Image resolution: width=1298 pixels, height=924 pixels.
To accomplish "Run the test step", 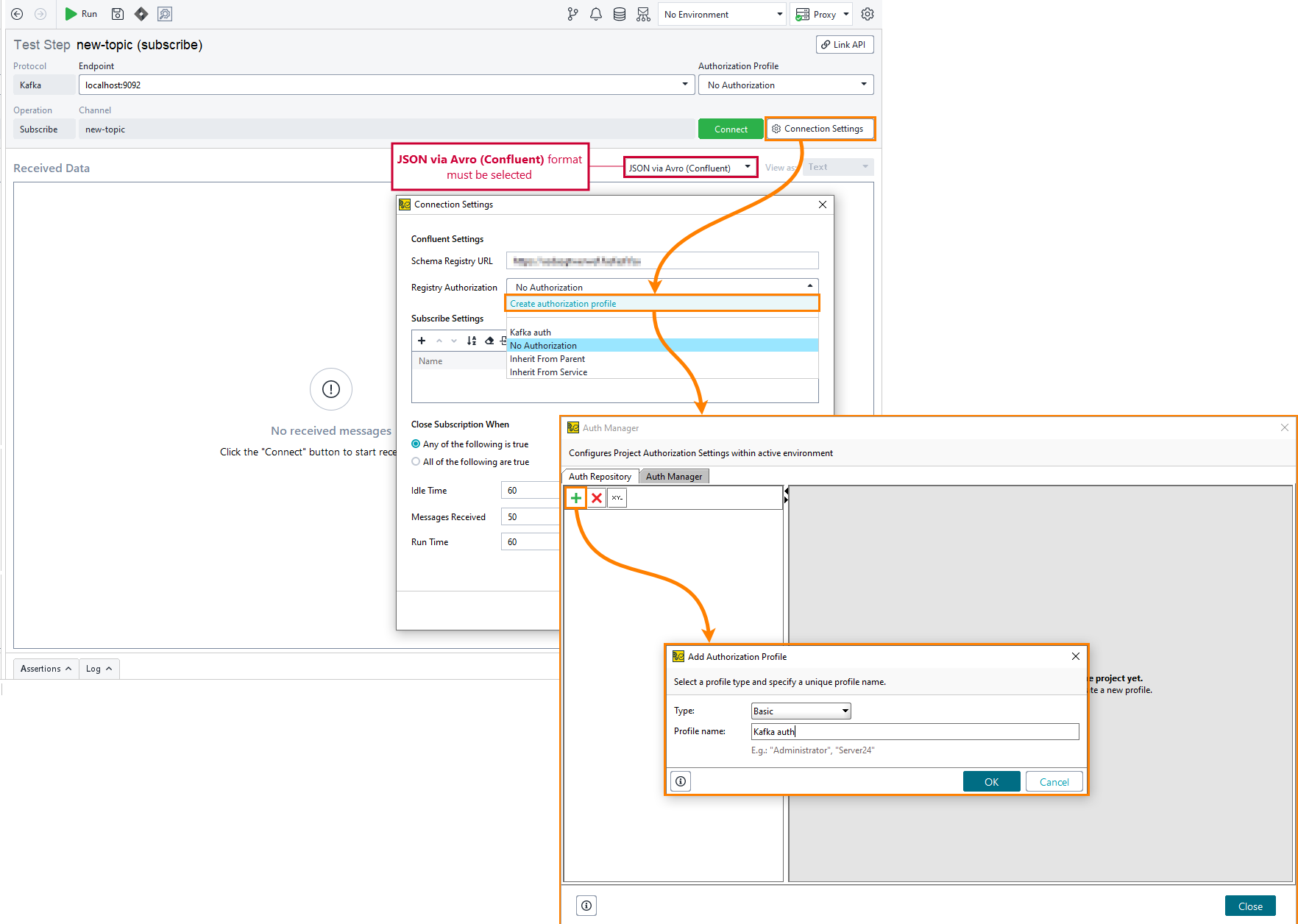I will pos(81,14).
